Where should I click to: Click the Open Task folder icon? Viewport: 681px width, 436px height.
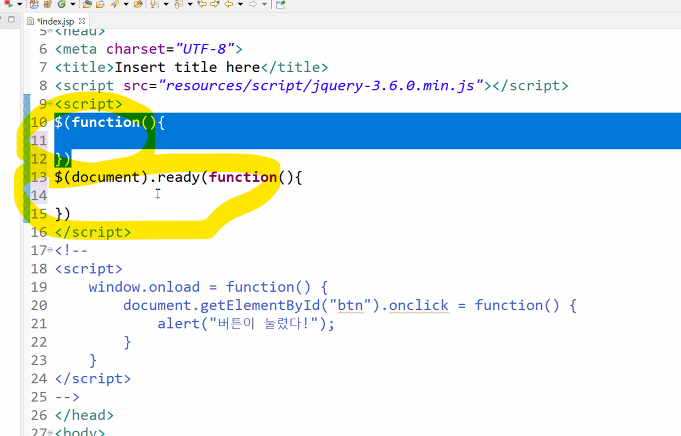(100, 4)
